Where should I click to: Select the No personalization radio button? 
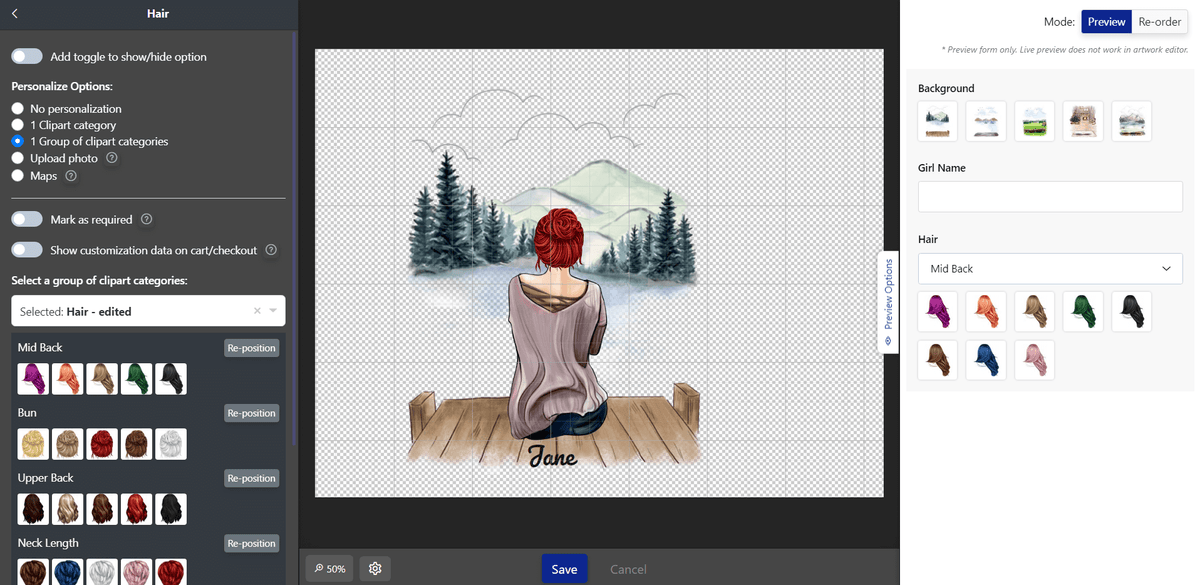[17, 108]
